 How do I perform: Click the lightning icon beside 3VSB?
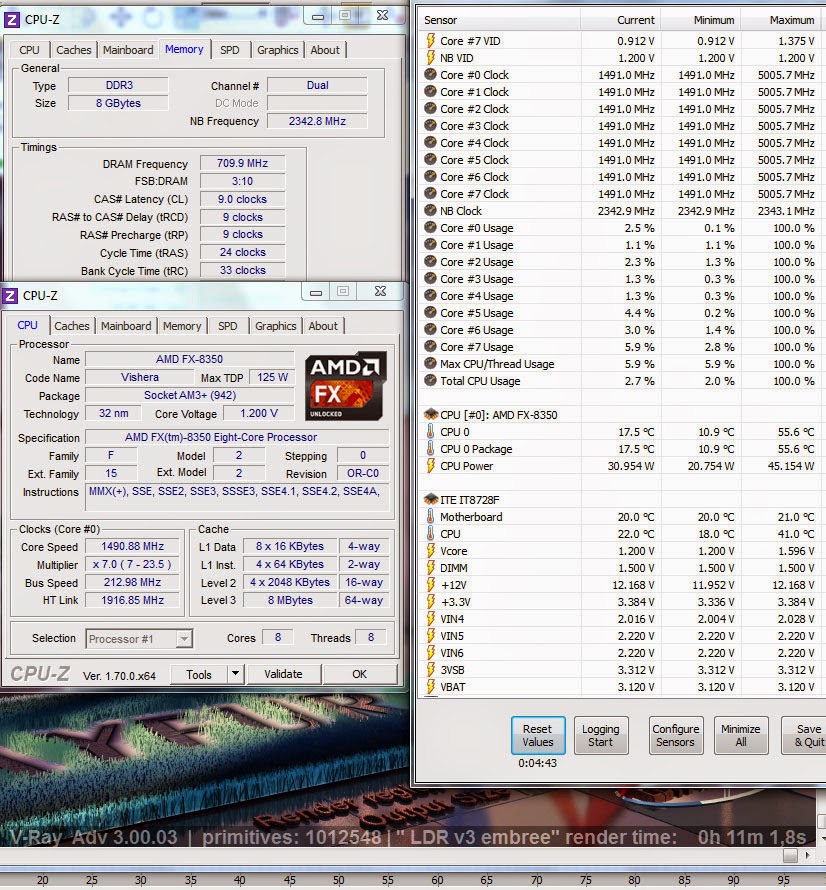[x=430, y=670]
